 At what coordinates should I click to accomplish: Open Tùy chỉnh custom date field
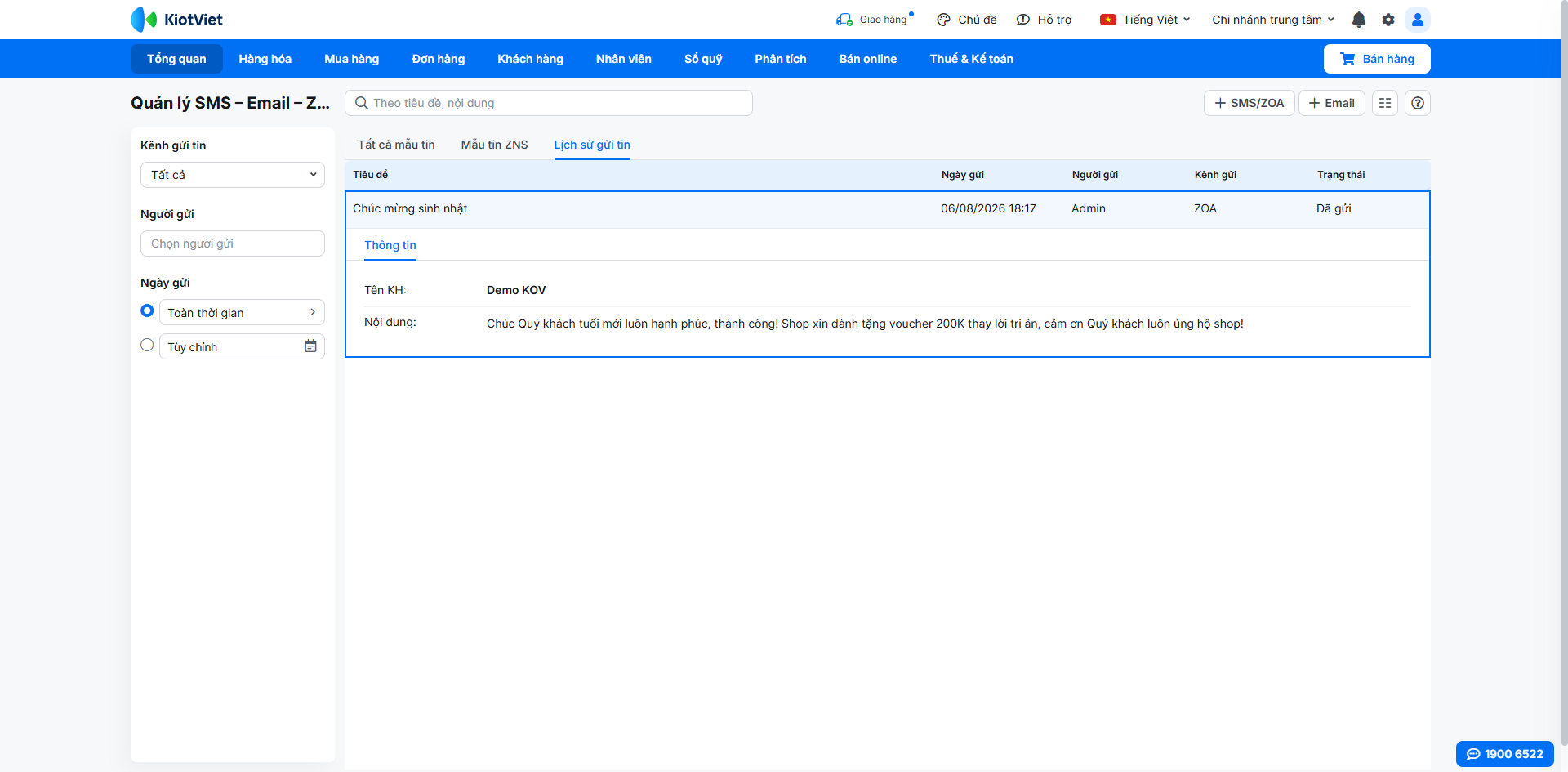[x=242, y=346]
